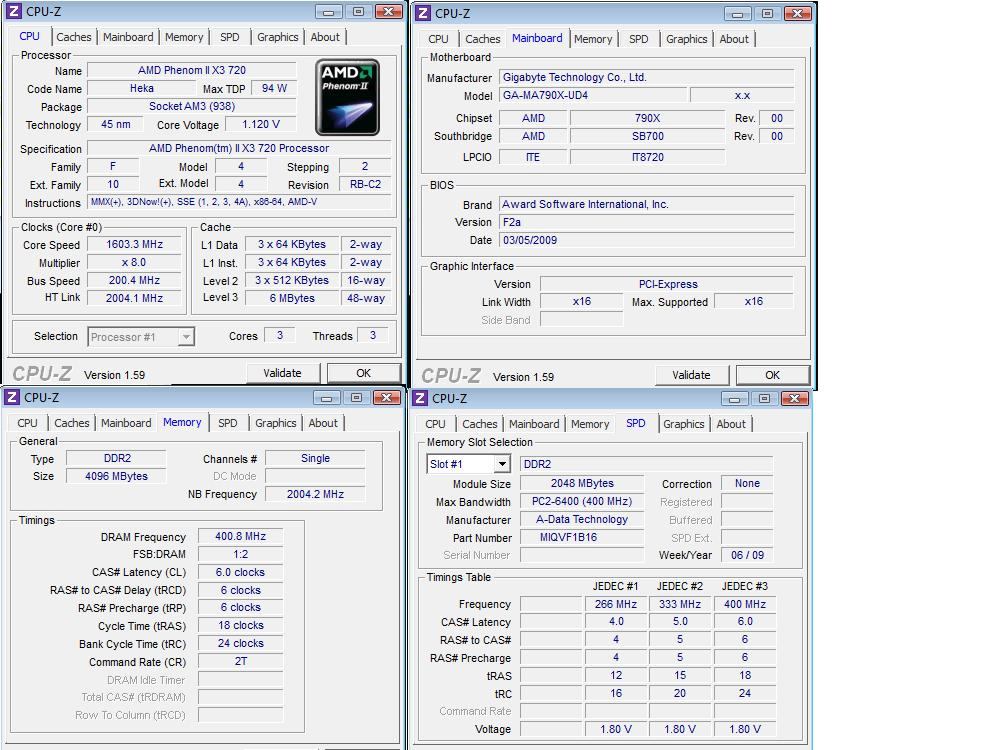Click the SB700 southbridge value
The width and height of the screenshot is (1000, 750).
pyautogui.click(x=647, y=136)
